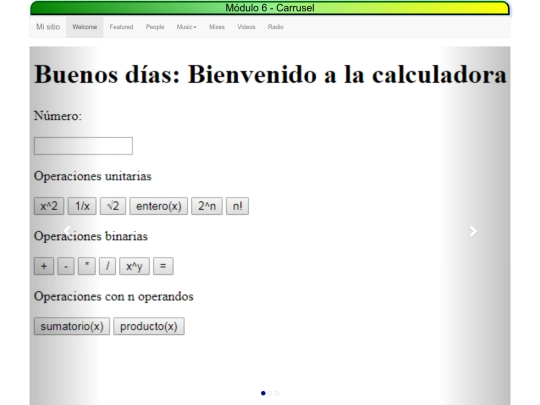This screenshot has height=405, width=540.
Task: Click the Número: label
Action: [x=58, y=116]
